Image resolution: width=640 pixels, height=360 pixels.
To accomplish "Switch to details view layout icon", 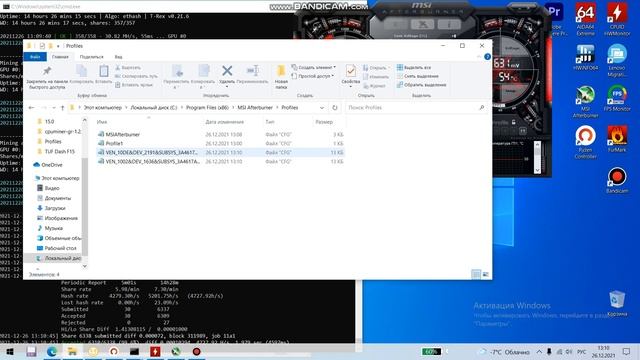I will (476, 274).
